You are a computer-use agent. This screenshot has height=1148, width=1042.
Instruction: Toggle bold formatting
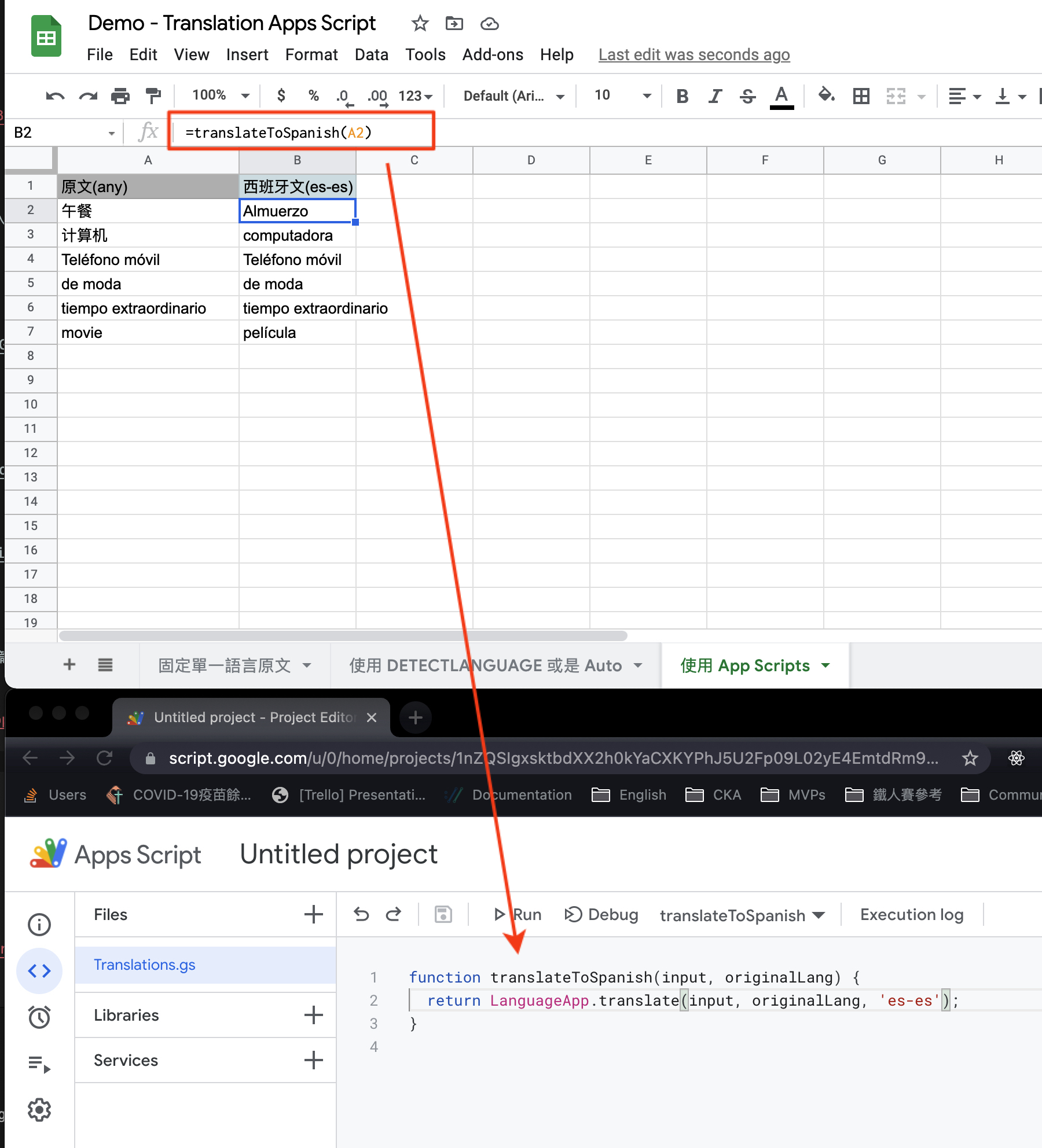coord(683,95)
